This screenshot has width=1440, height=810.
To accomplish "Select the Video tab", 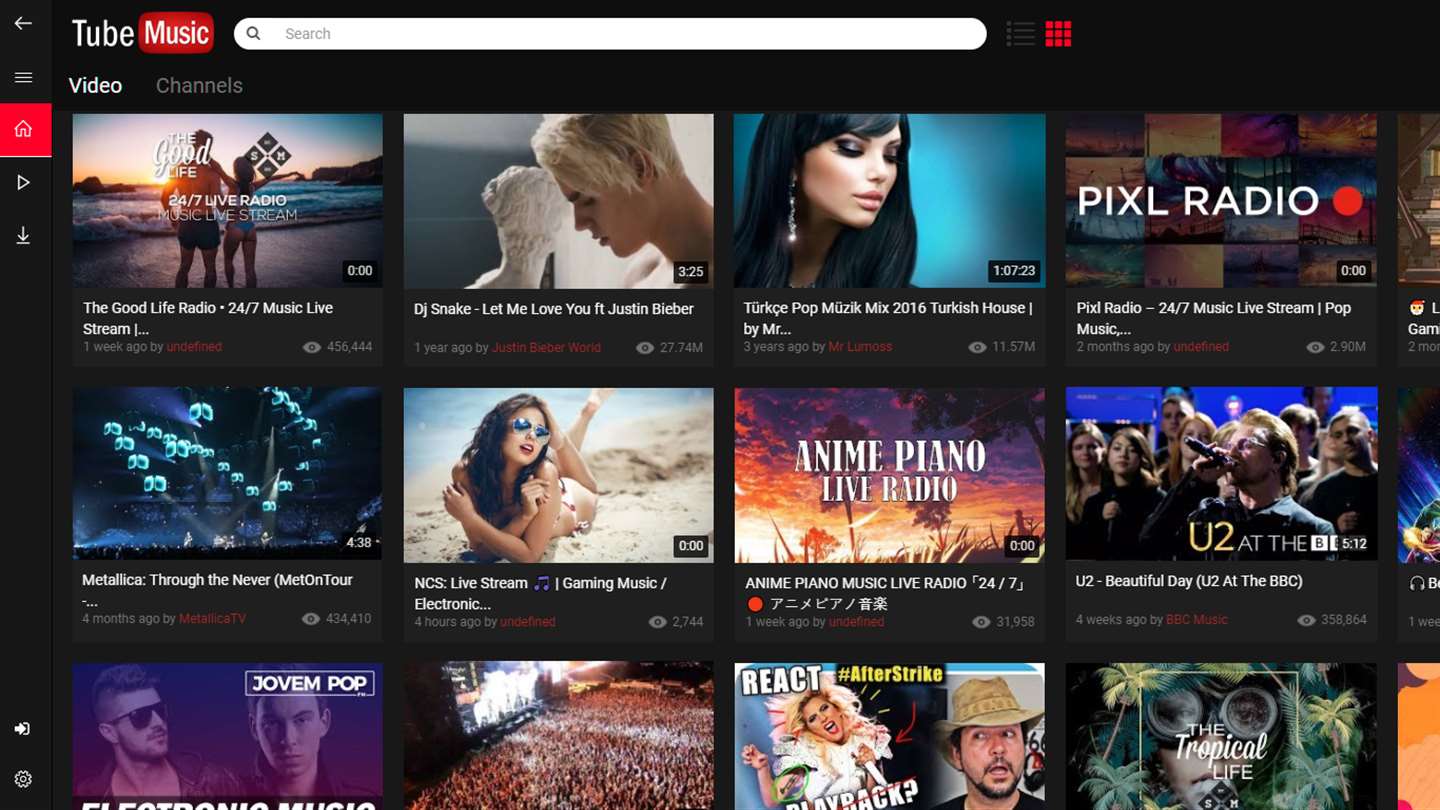I will pos(95,85).
